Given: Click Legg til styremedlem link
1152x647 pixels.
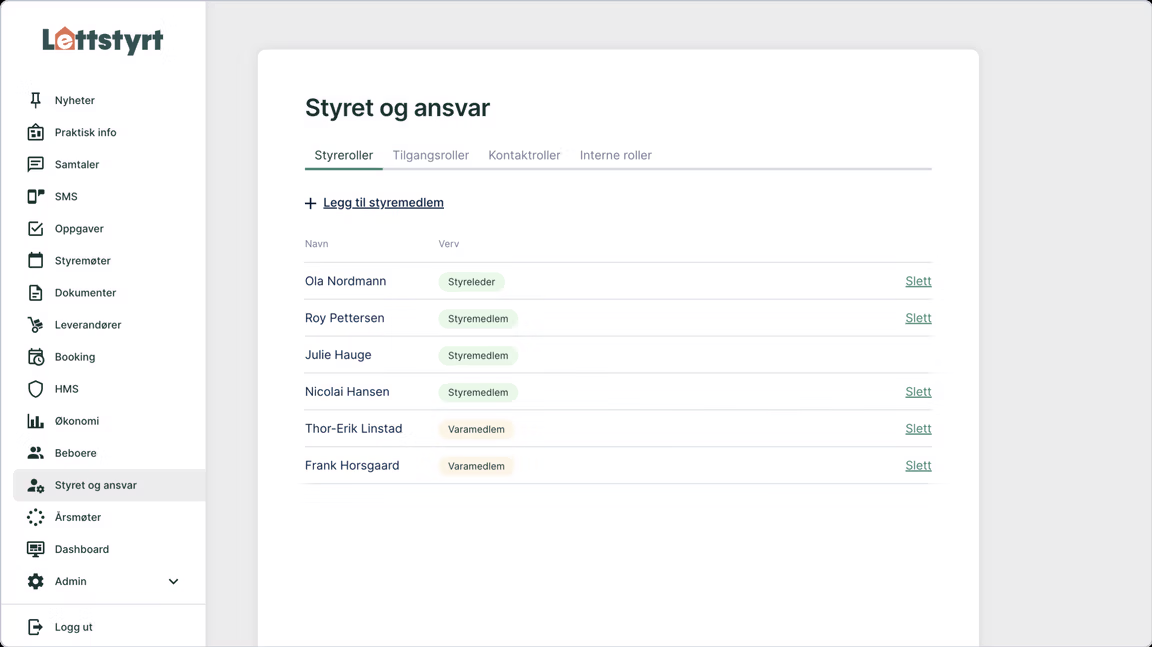Looking at the screenshot, I should (383, 203).
